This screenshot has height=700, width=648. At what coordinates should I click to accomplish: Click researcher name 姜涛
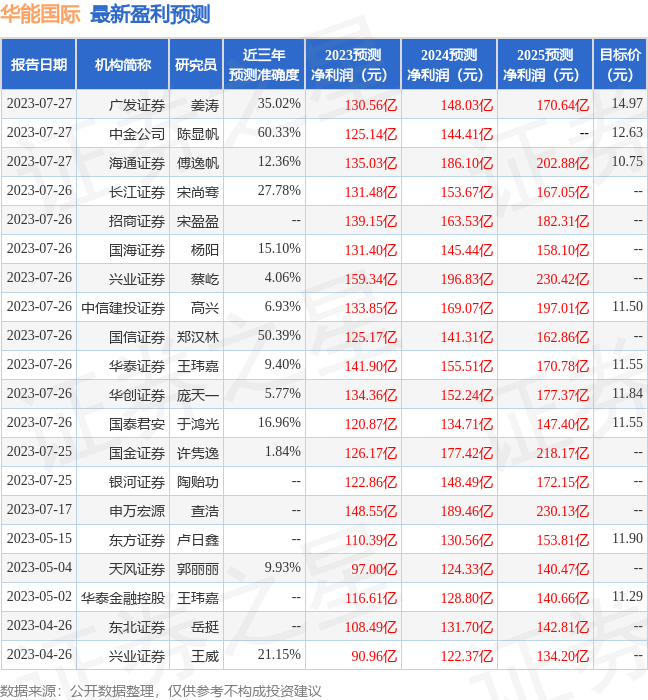point(205,105)
